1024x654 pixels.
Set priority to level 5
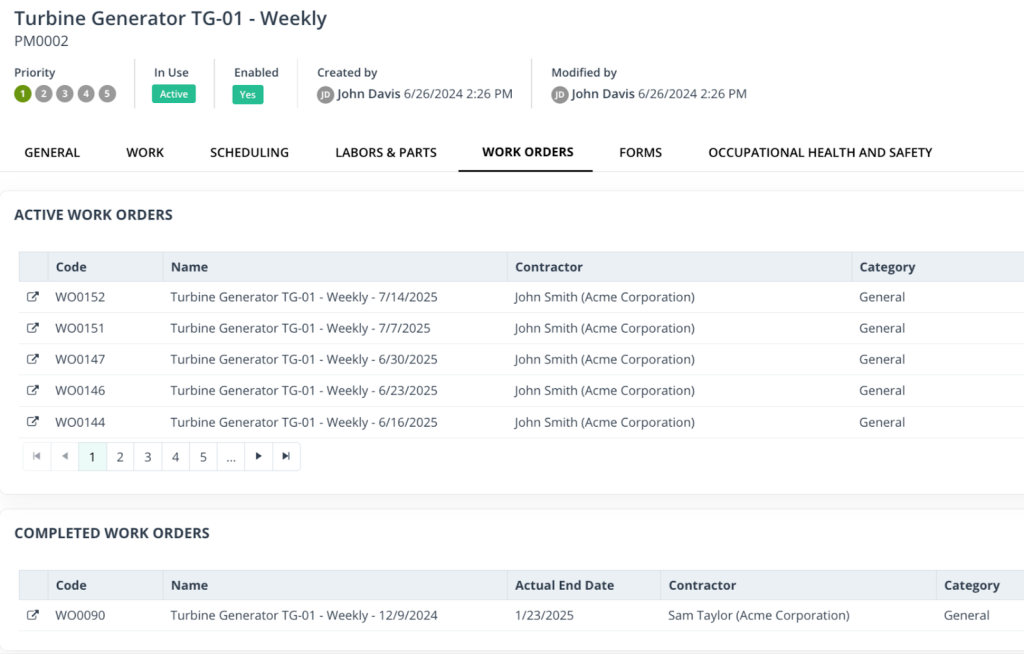109,92
